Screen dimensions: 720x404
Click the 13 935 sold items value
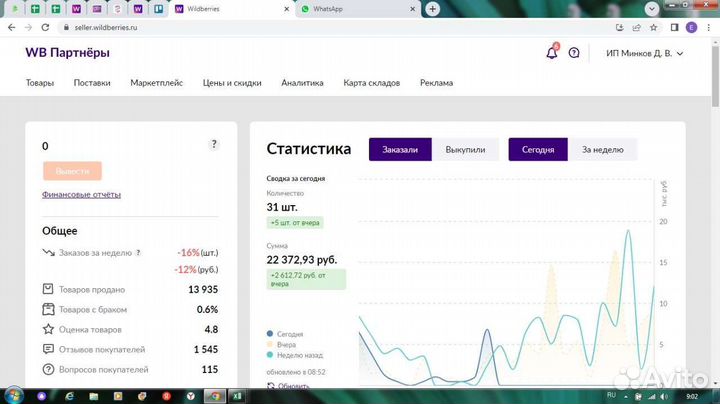pyautogui.click(x=203, y=289)
